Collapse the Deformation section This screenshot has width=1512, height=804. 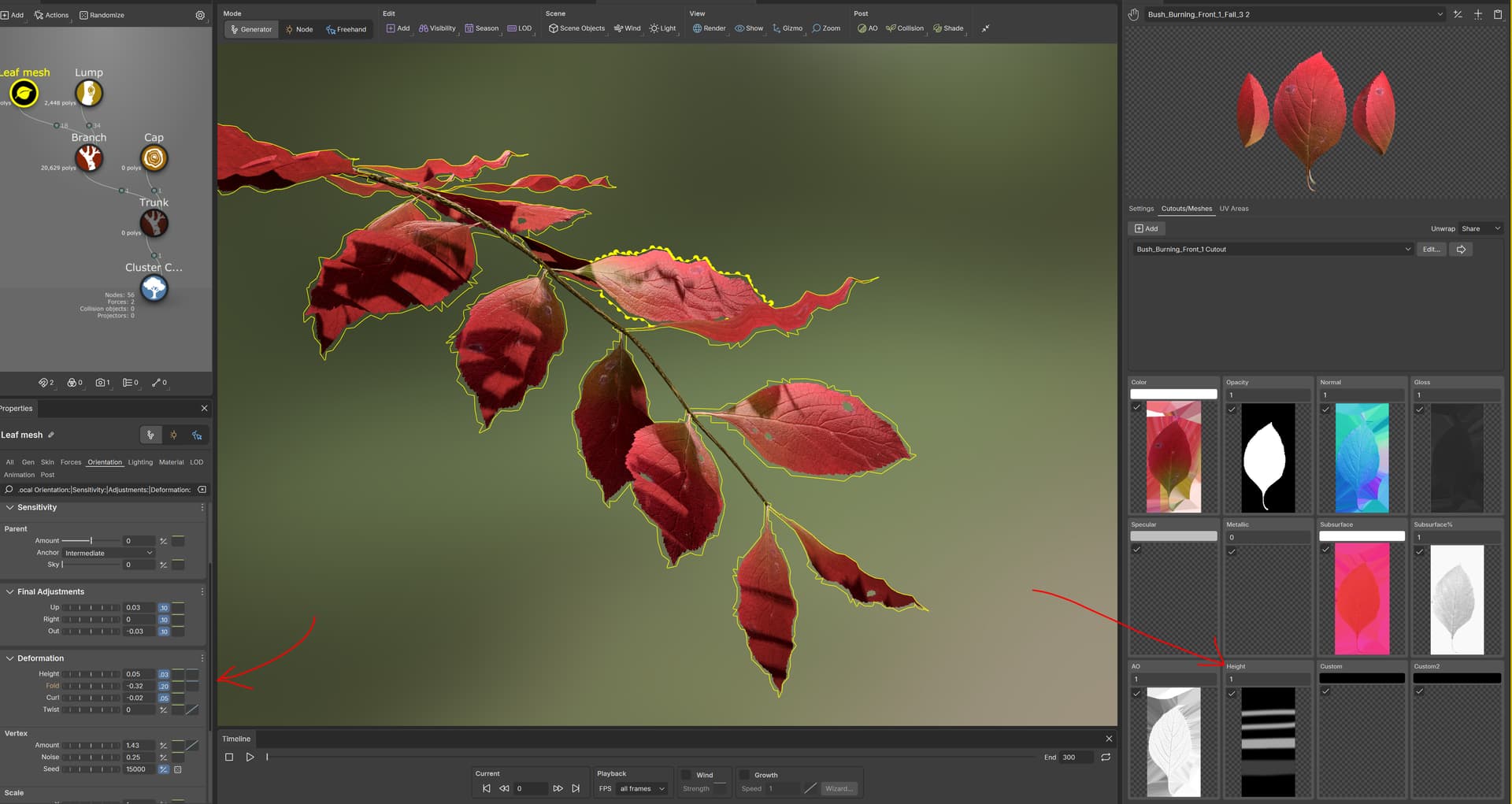[9, 658]
